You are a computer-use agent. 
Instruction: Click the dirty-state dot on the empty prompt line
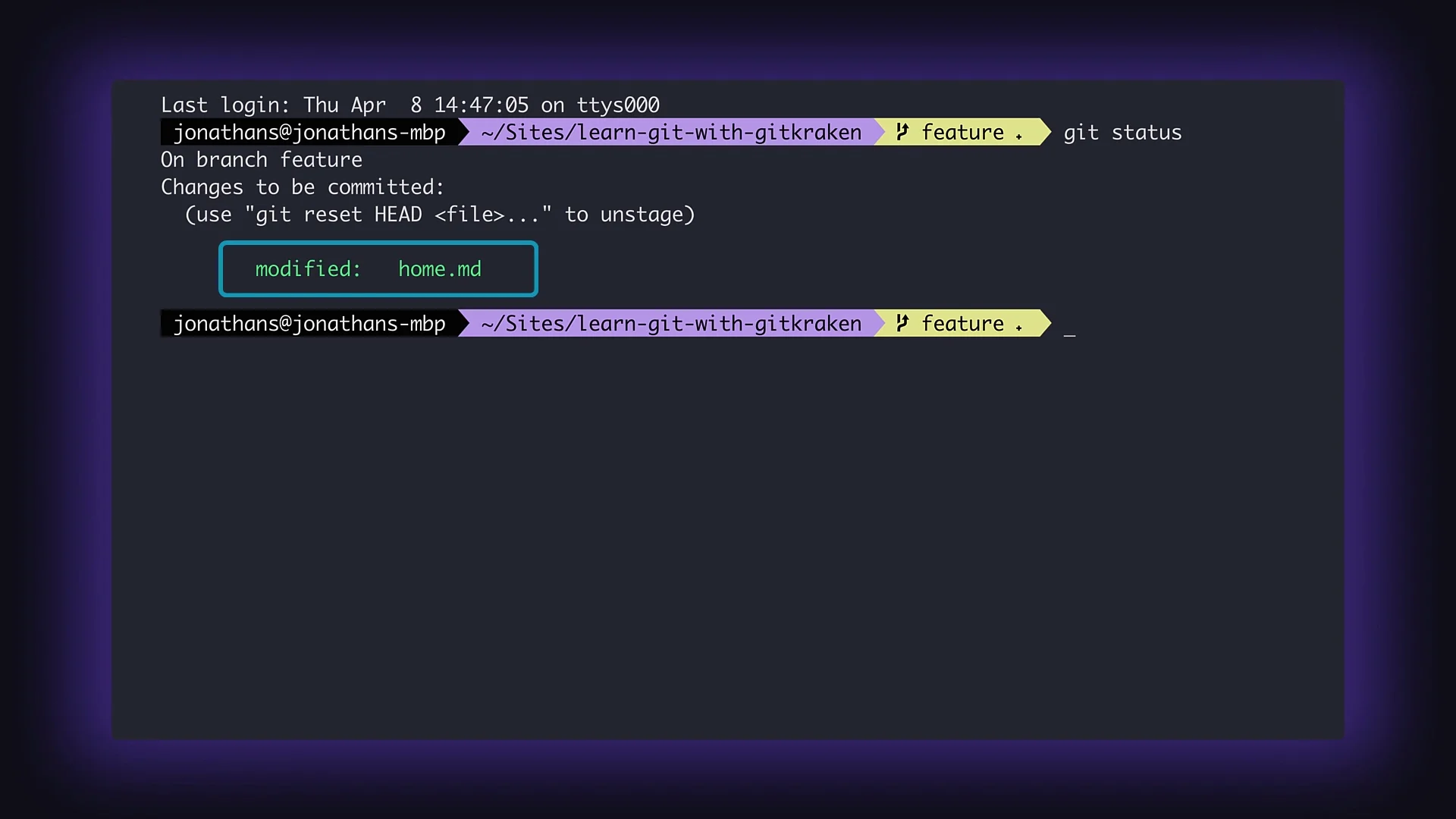(x=1018, y=328)
